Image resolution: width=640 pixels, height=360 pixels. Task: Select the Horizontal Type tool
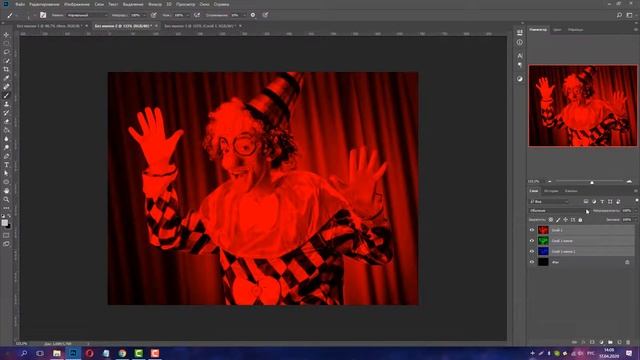pos(6,164)
